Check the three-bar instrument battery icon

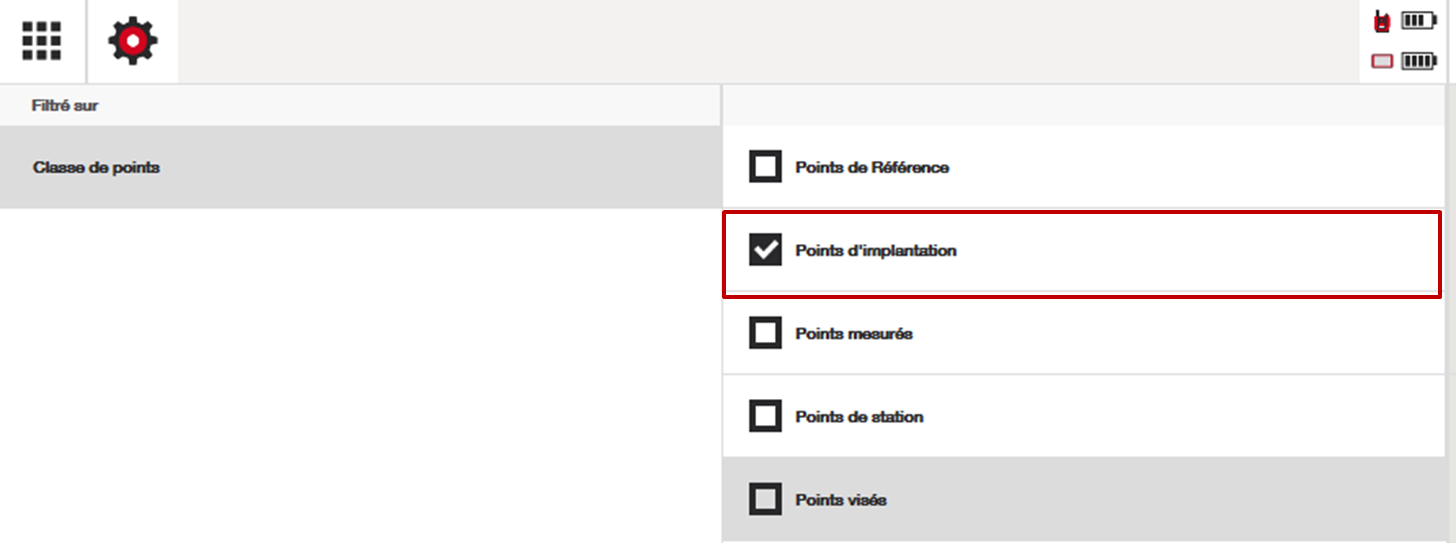[1418, 20]
